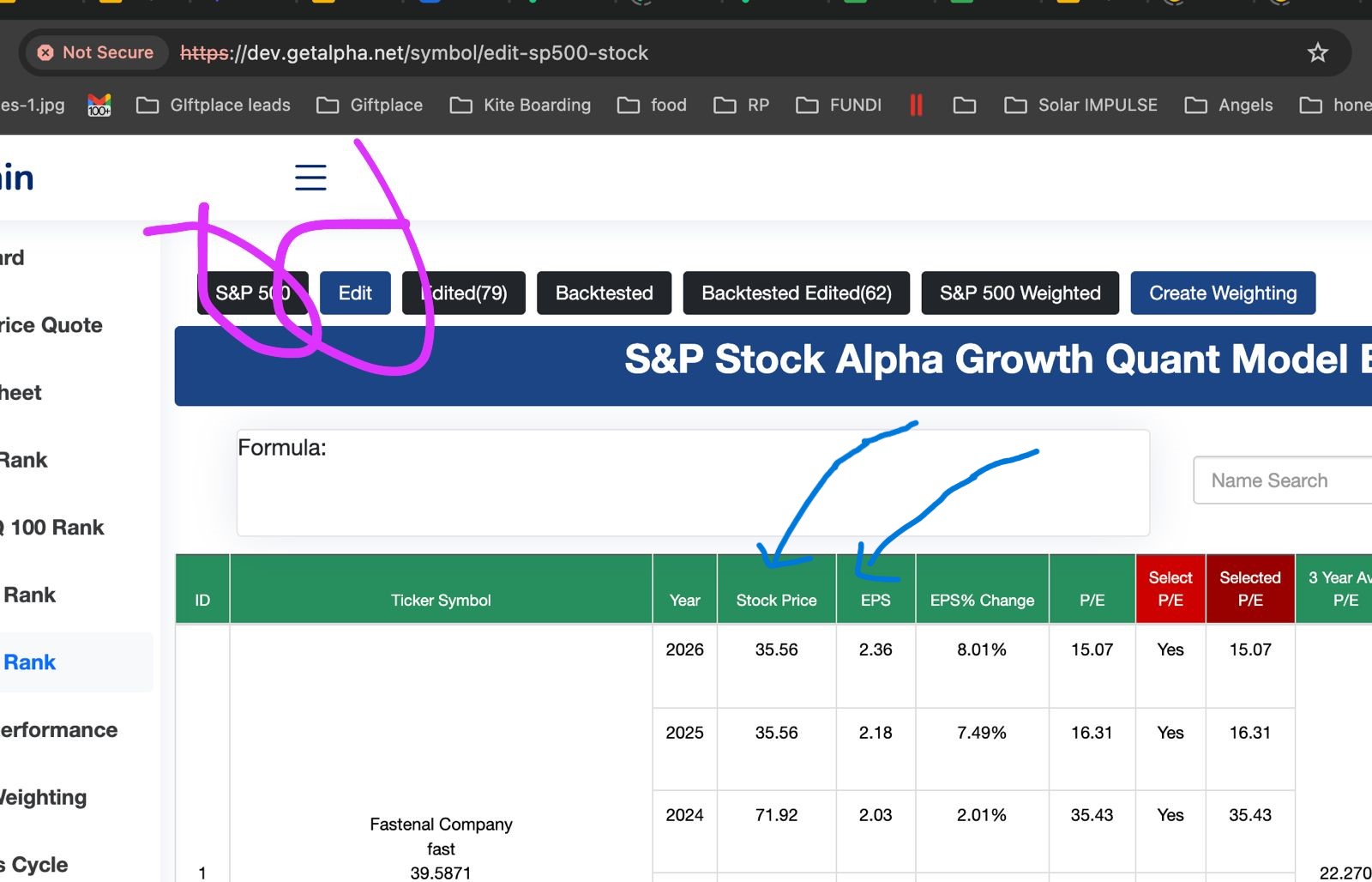
Task: Open Gmail bookmark icon
Action: 99,106
